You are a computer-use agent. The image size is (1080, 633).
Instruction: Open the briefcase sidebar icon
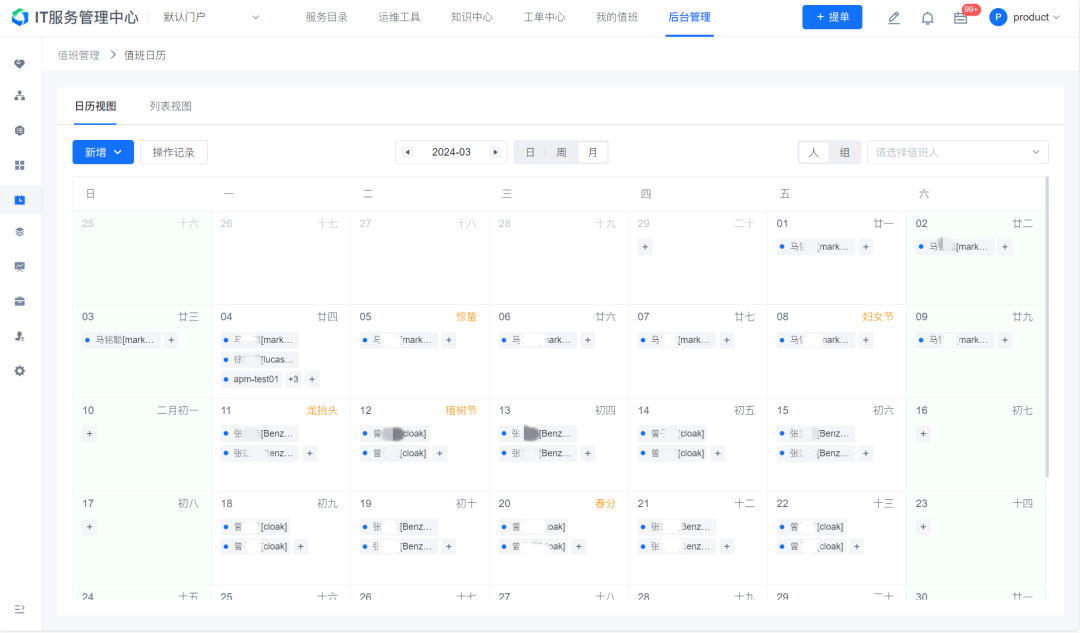[20, 301]
